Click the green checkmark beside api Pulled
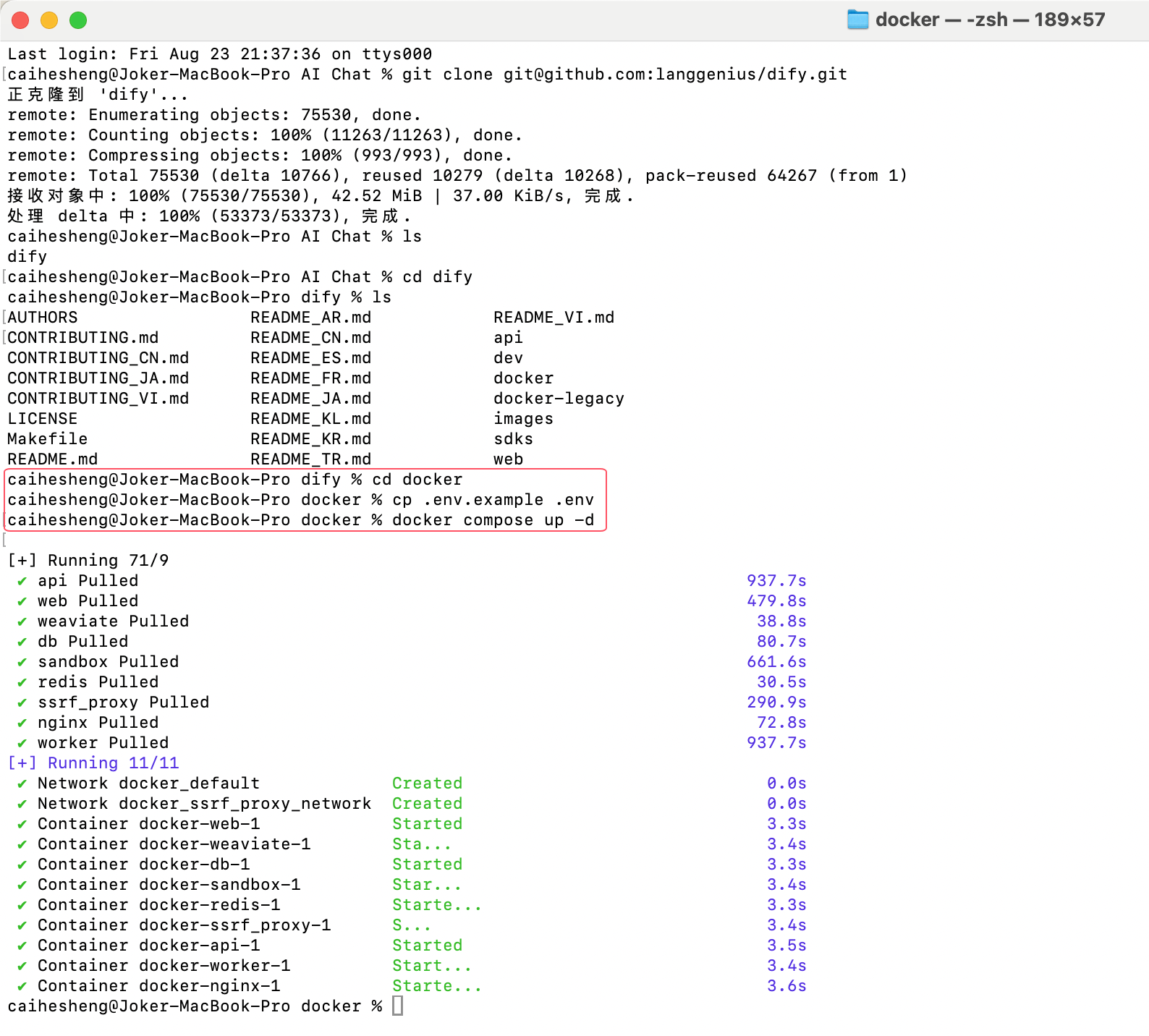 pos(22,581)
